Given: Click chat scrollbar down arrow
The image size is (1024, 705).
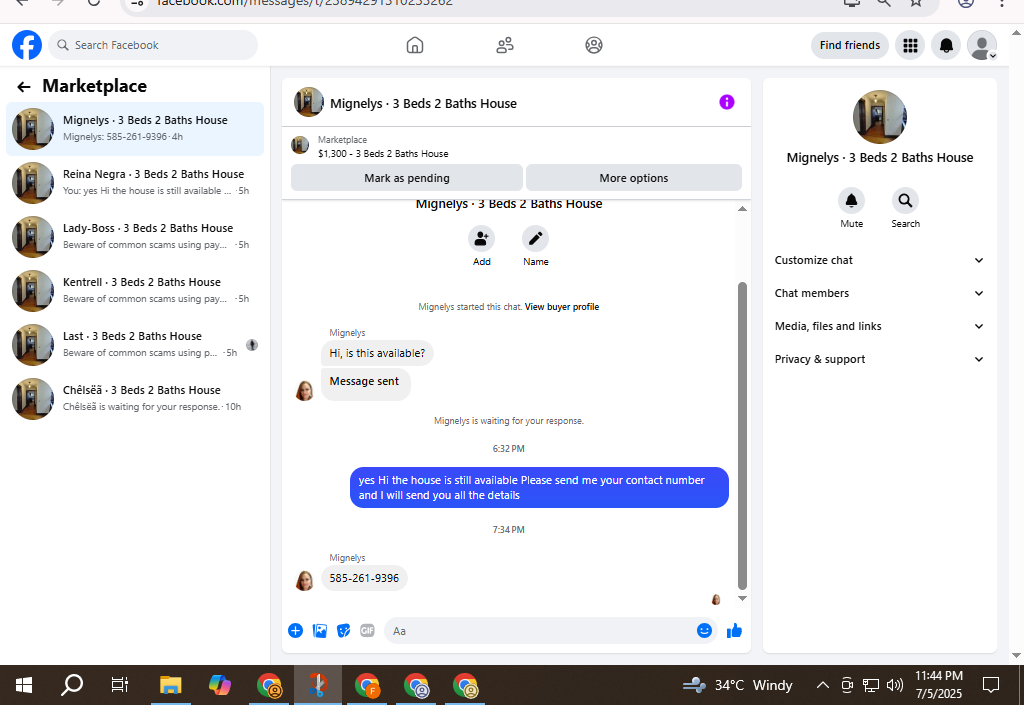Looking at the screenshot, I should [x=742, y=598].
